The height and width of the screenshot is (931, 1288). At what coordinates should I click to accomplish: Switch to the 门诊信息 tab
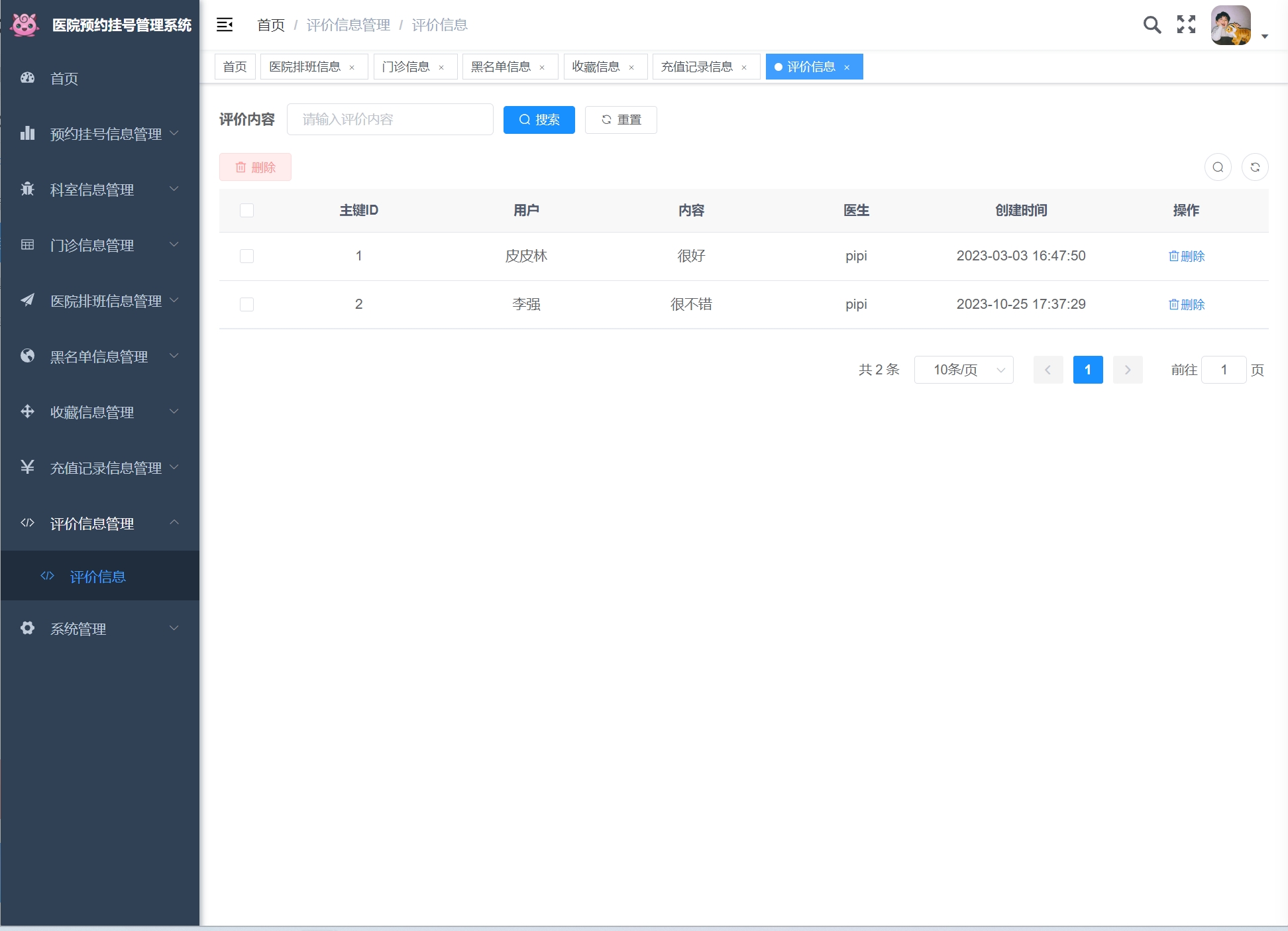405,67
